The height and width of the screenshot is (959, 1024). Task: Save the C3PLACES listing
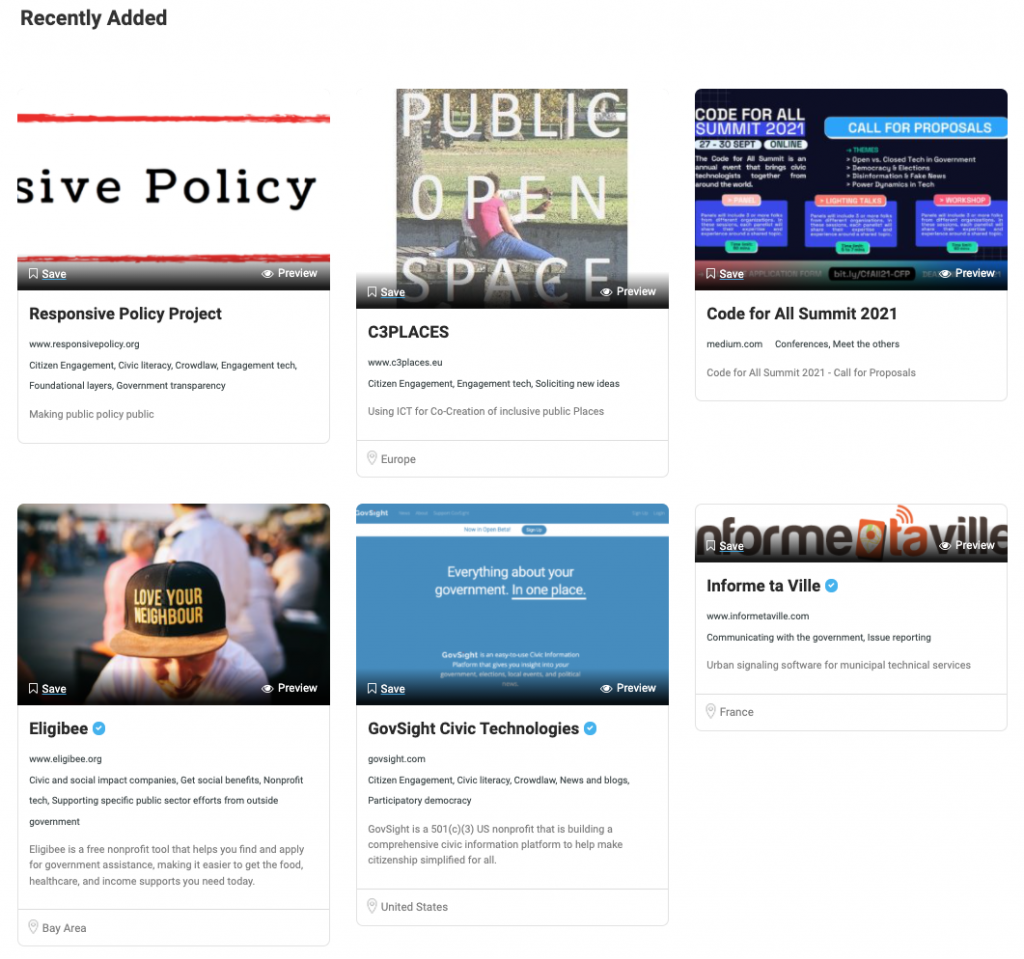[387, 292]
